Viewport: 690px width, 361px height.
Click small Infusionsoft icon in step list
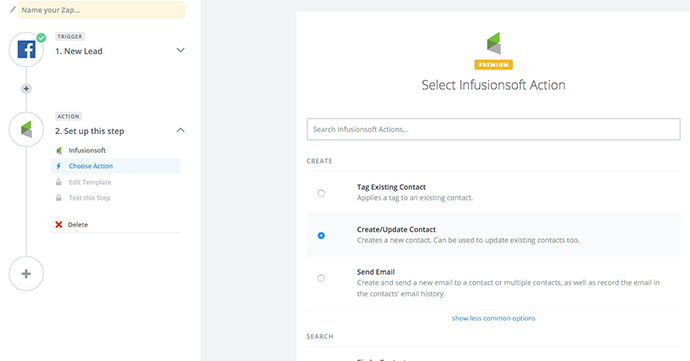point(59,151)
